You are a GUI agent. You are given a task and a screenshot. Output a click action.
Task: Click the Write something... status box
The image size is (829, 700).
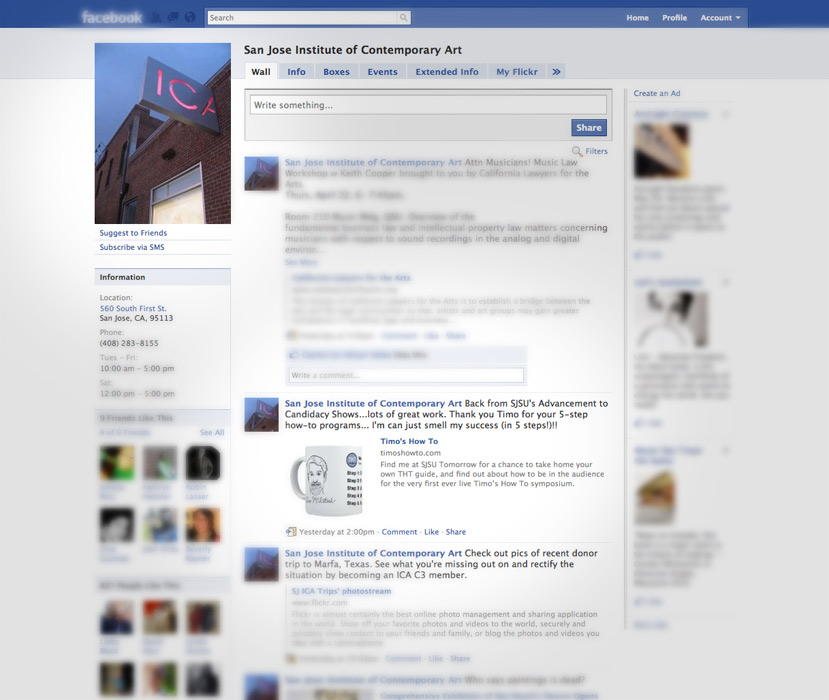click(428, 105)
